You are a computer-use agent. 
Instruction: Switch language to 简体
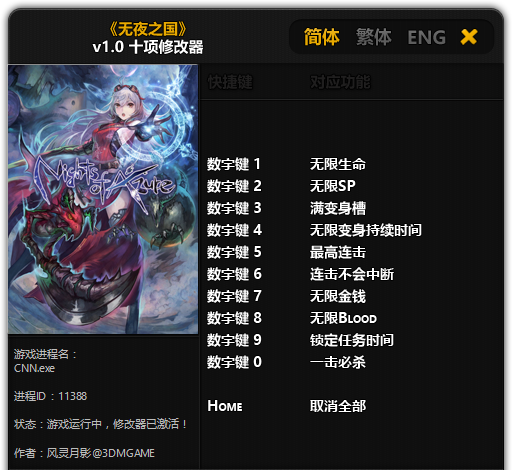coord(322,37)
